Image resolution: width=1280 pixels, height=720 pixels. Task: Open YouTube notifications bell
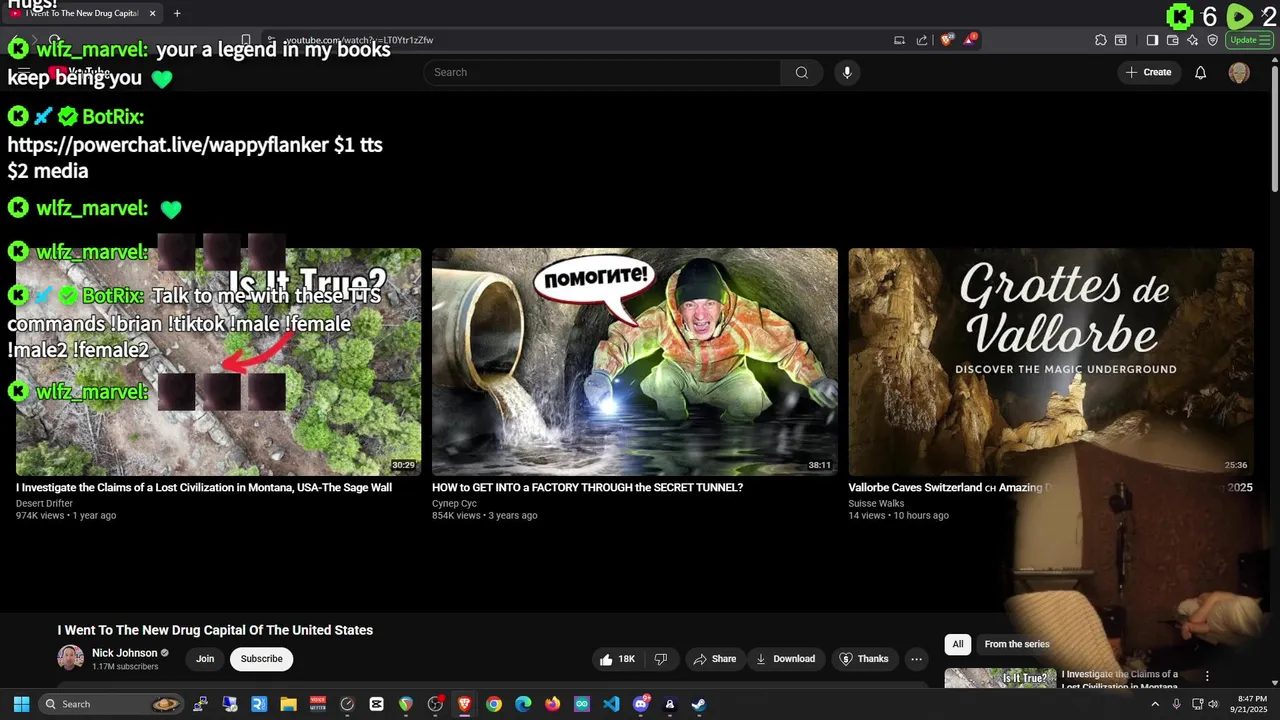click(1200, 72)
